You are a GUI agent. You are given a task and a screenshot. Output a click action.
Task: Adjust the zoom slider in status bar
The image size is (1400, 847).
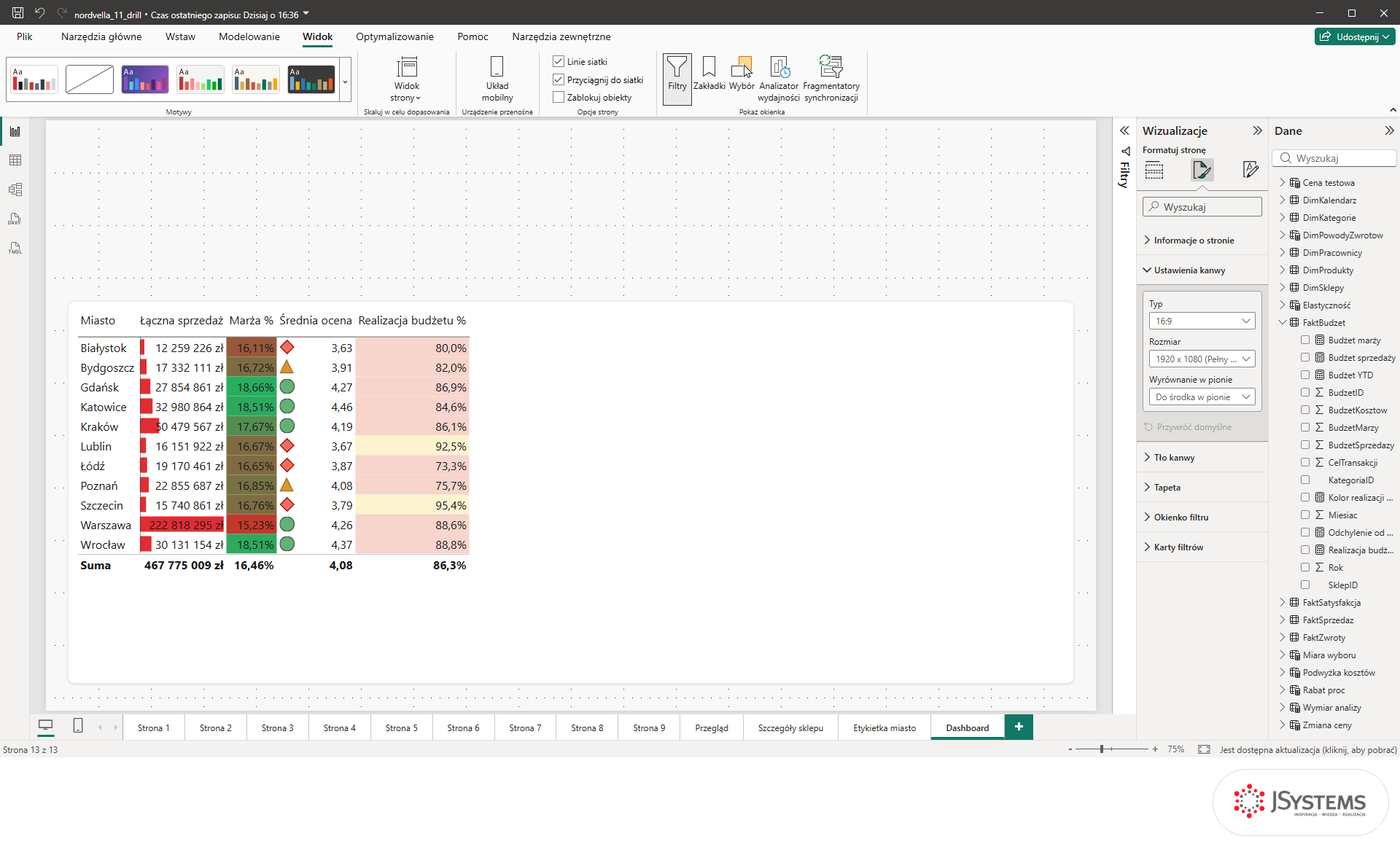coord(1102,749)
